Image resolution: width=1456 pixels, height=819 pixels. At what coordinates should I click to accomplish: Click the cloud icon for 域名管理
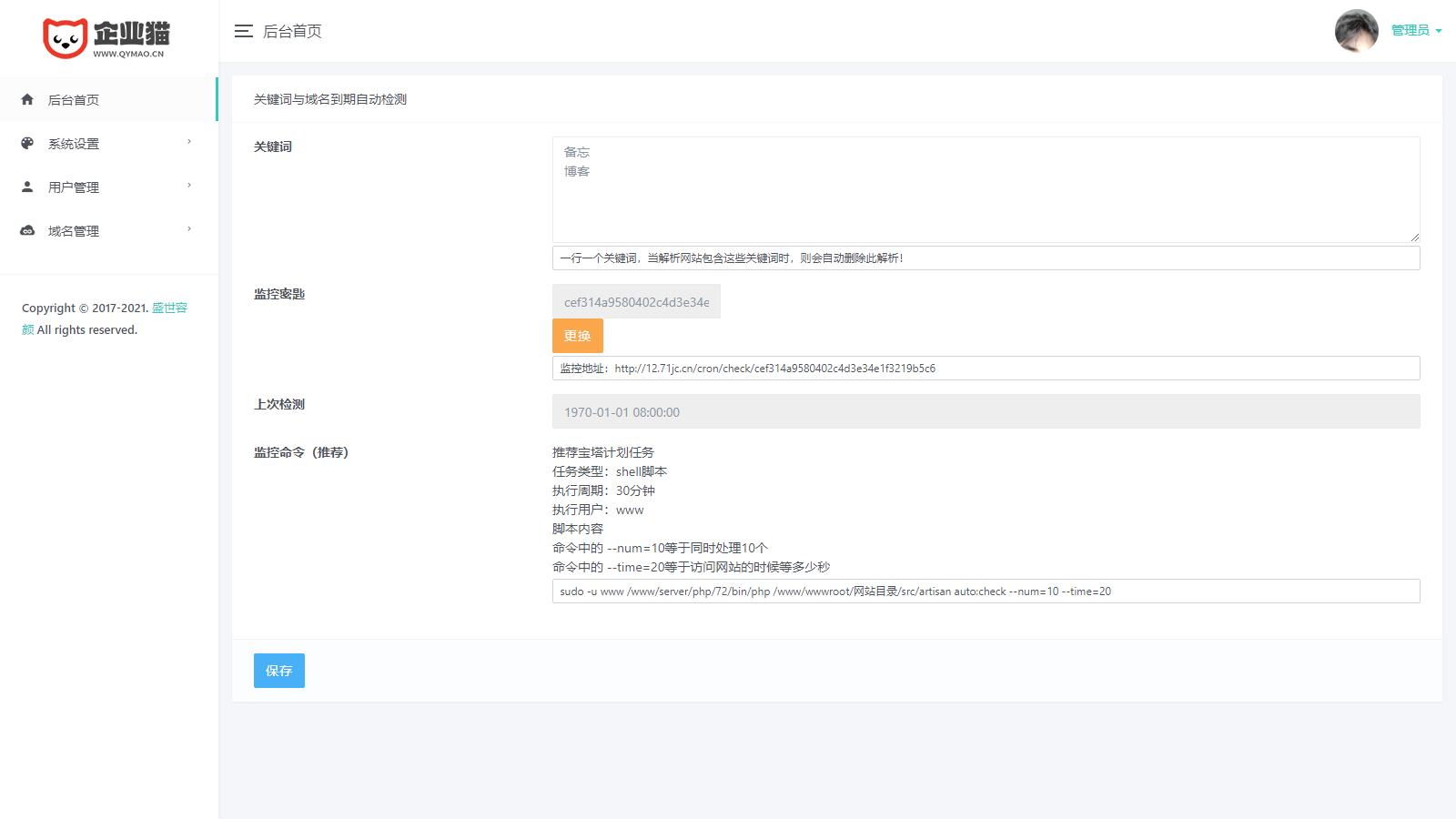point(27,230)
